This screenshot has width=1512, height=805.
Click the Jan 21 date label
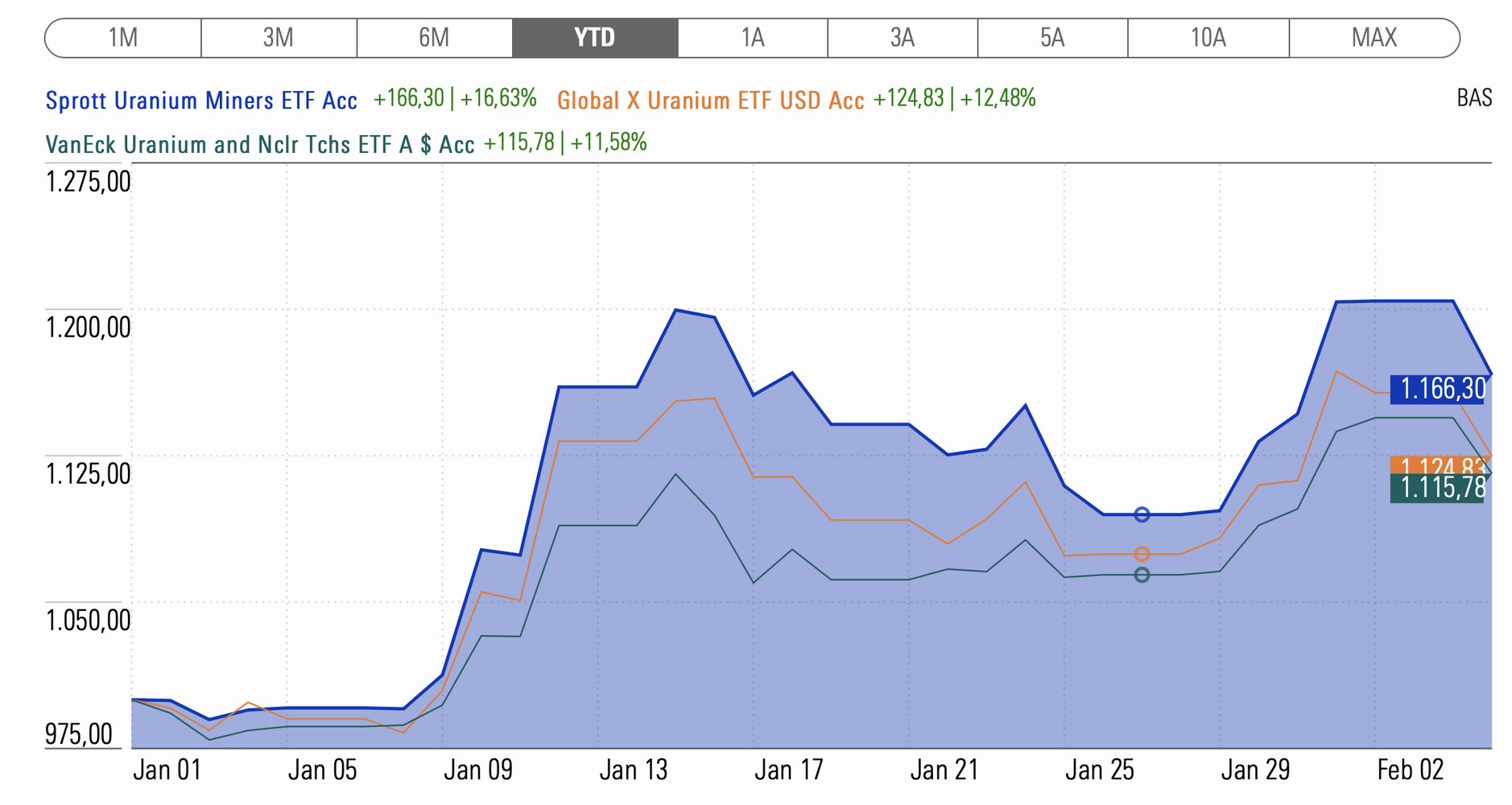(944, 770)
